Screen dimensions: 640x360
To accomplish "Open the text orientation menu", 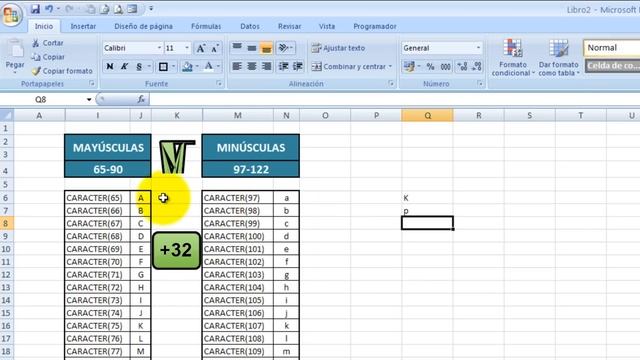I will 285,48.
